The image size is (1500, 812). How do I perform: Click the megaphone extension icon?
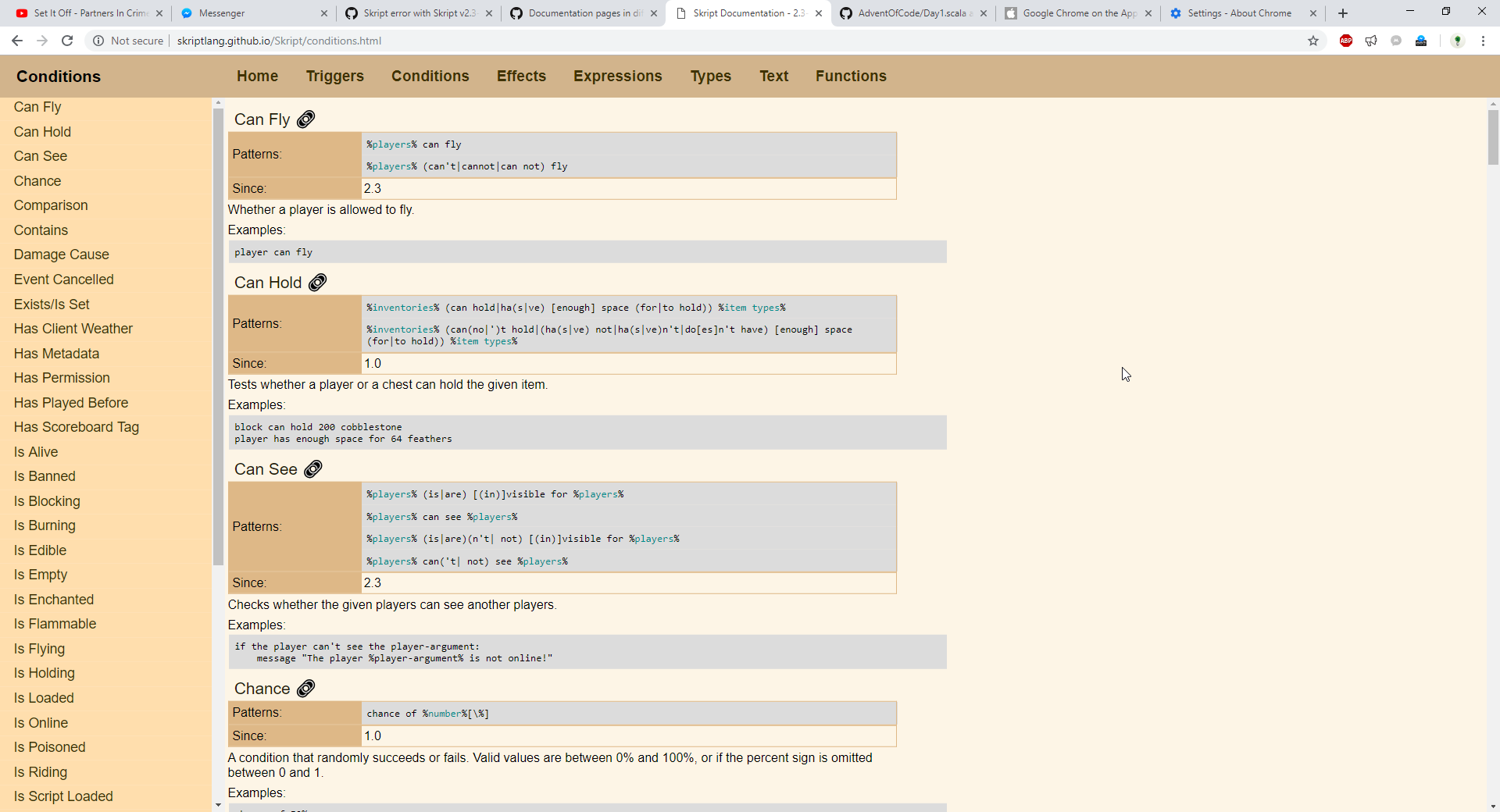(1371, 41)
